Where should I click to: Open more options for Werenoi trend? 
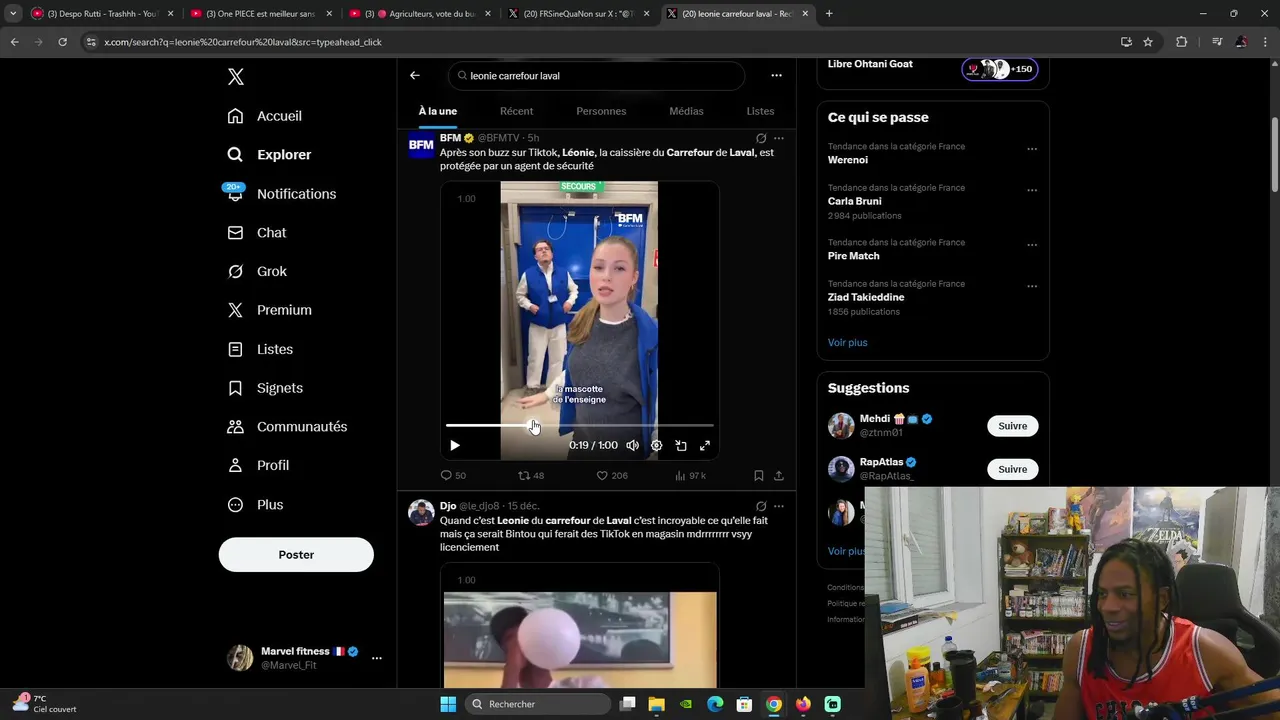[1032, 149]
